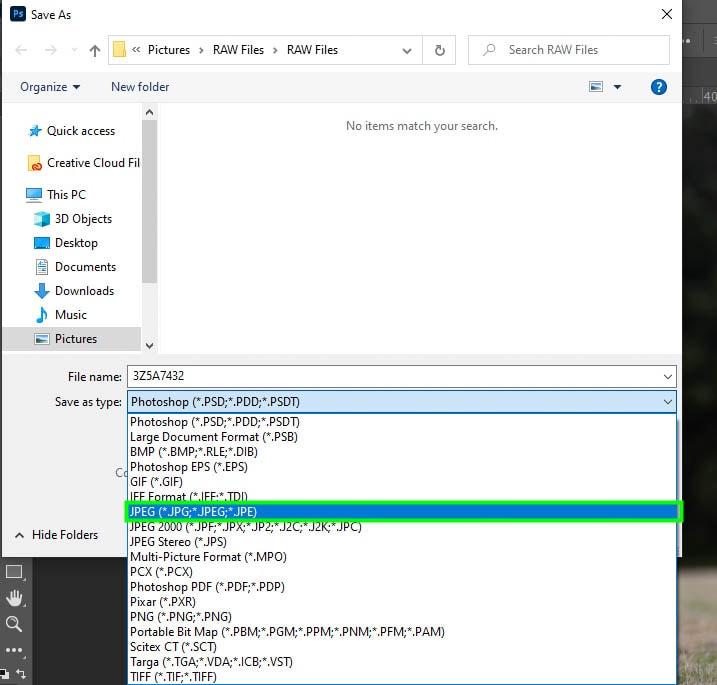Swap foreground and background colors icon
Screen dimensions: 717x685
(21, 673)
